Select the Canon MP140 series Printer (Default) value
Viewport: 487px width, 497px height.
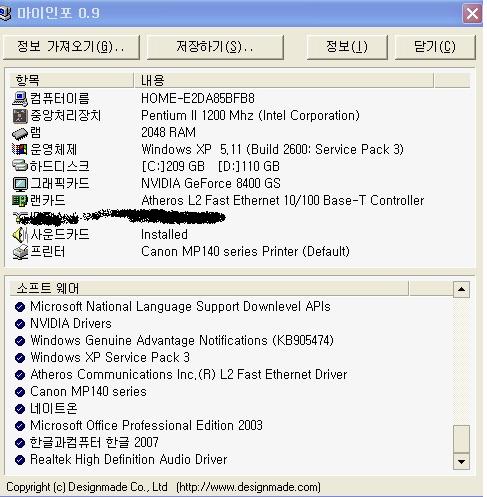click(245, 252)
